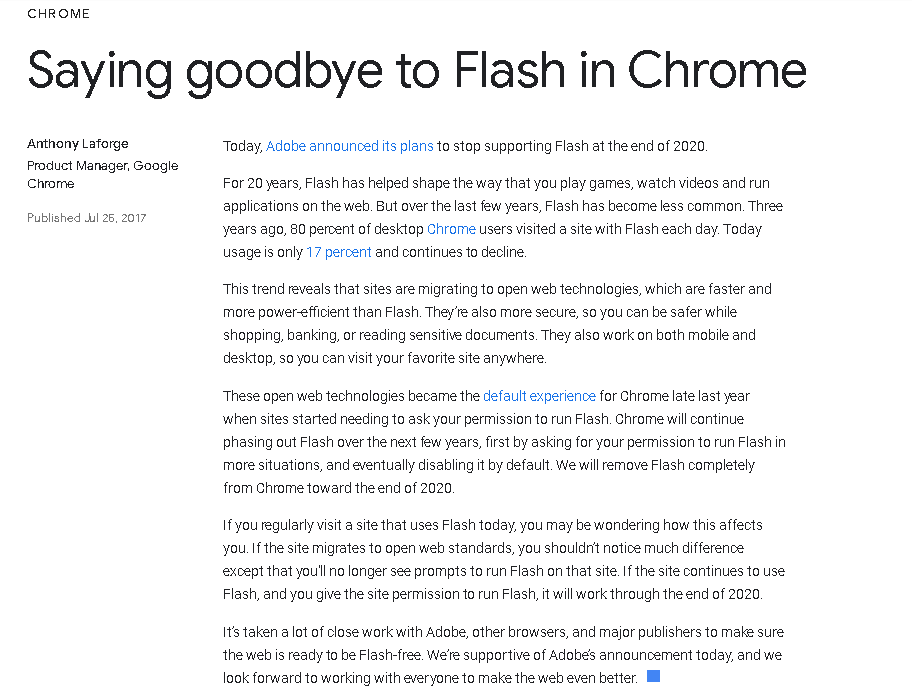Click the "Saying goodbye to Flash in Chrome" headline

point(416,70)
